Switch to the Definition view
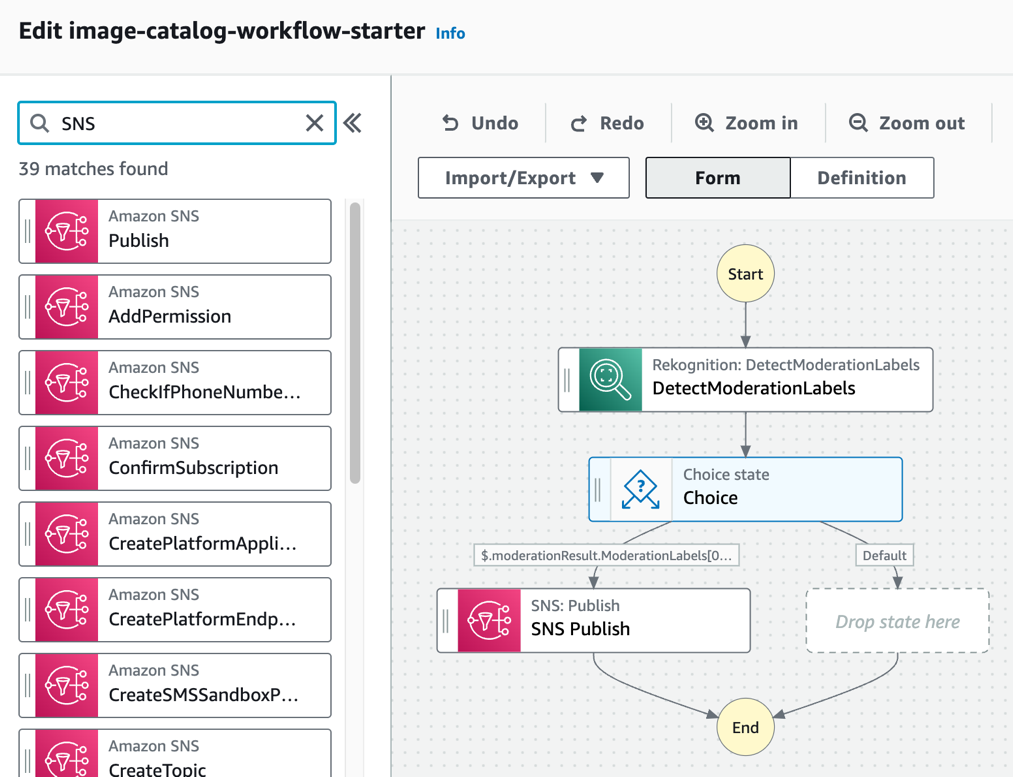Screen dimensions: 1013x777 click(862, 178)
